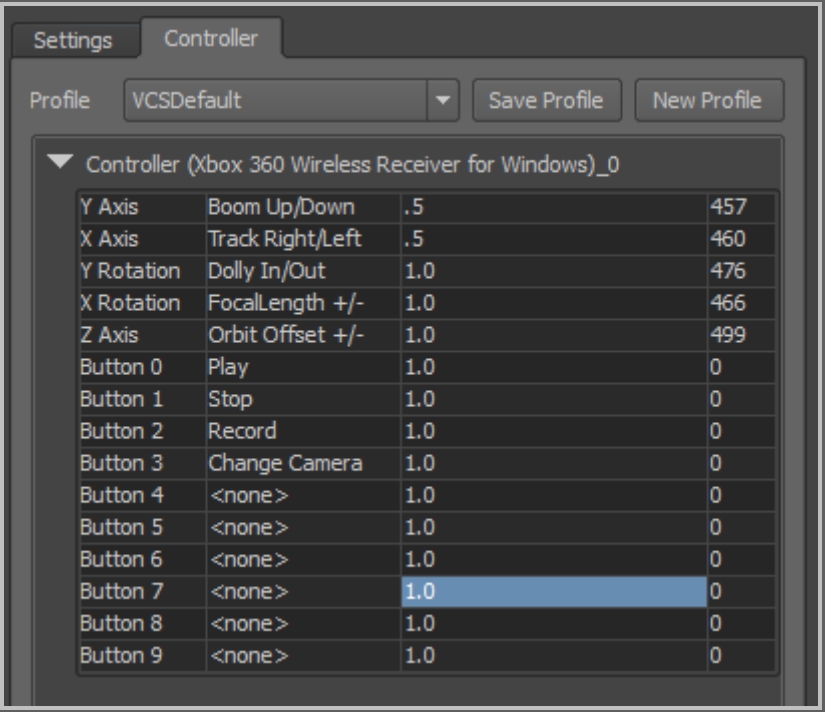Viewport: 825px width, 712px height.
Task: Click the Save Profile button
Action: 546,101
